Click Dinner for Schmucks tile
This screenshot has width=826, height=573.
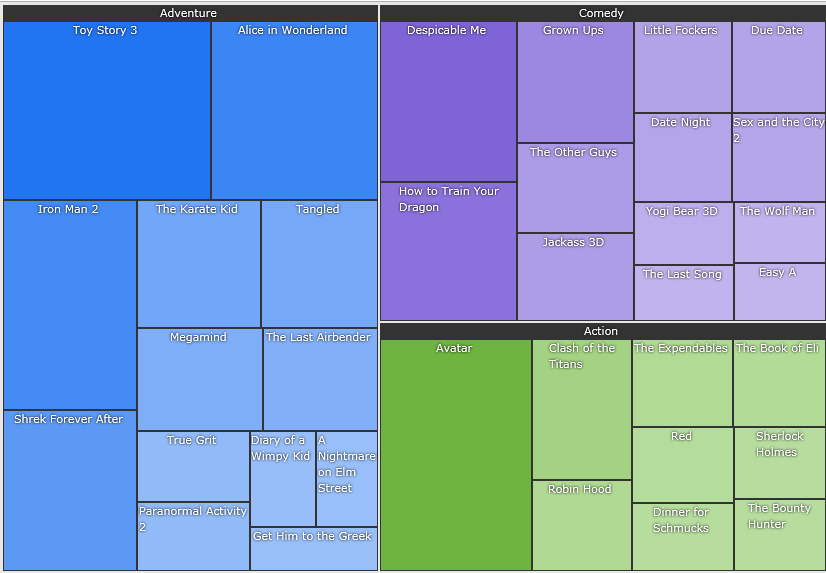[x=683, y=537]
